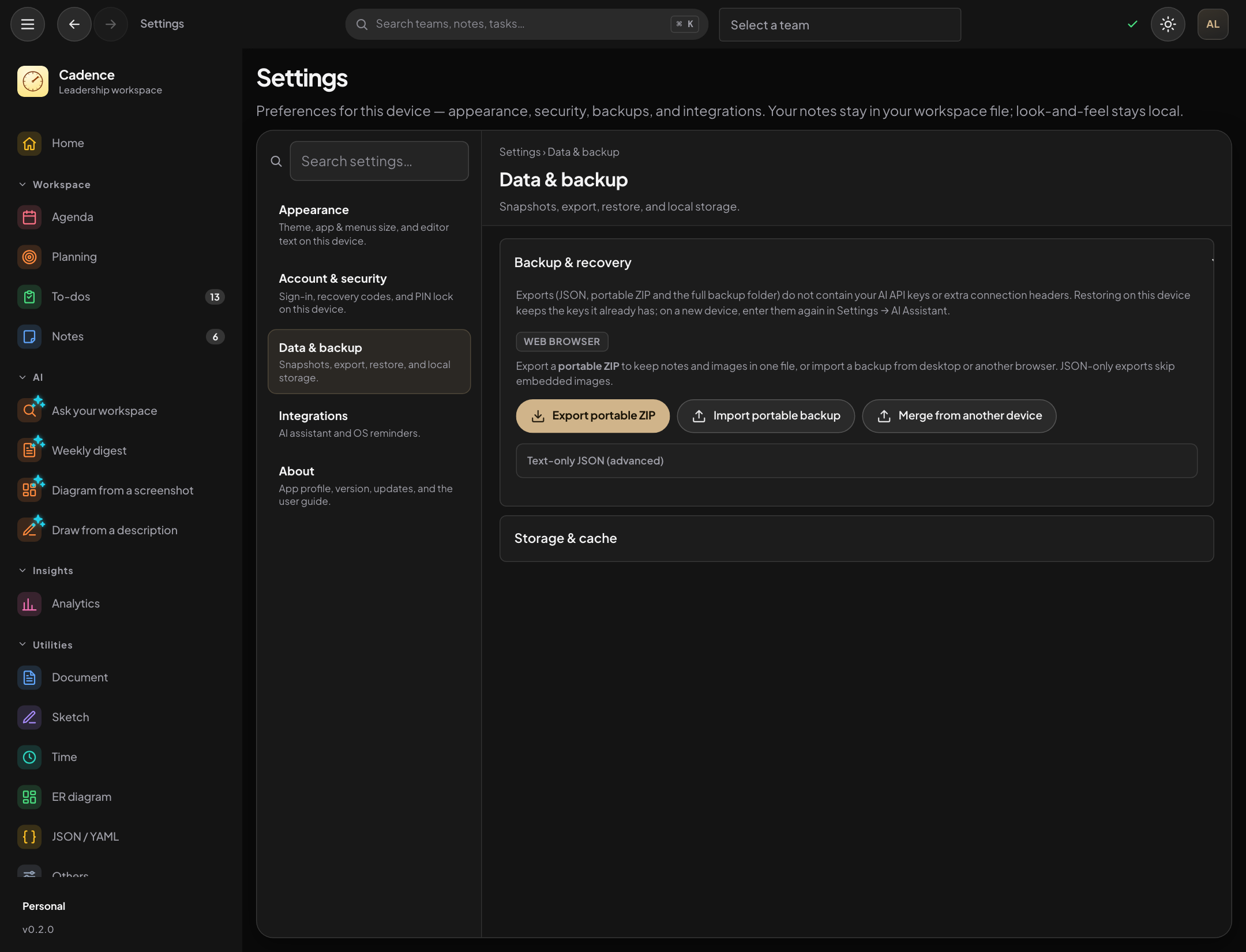Open the Time clock icon
The width and height of the screenshot is (1246, 952).
coord(29,758)
